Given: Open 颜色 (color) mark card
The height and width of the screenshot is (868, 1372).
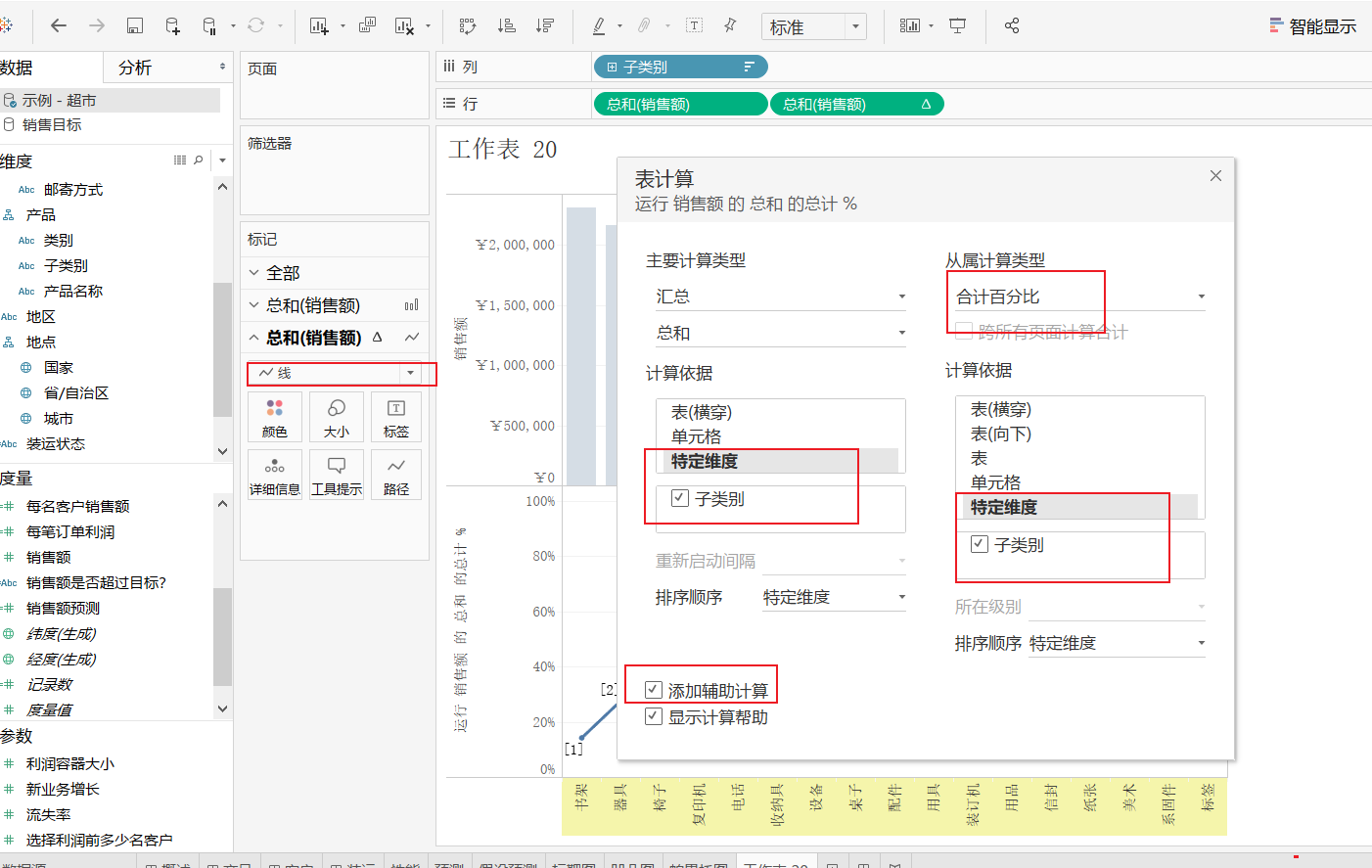Looking at the screenshot, I should tap(275, 417).
